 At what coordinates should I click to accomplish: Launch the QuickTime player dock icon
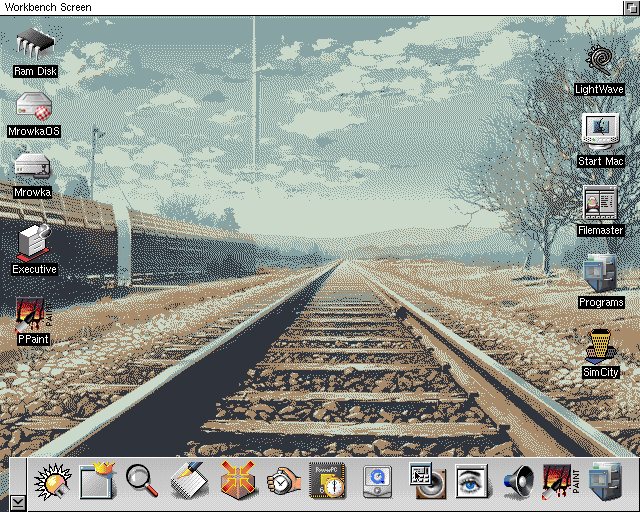pos(378,482)
